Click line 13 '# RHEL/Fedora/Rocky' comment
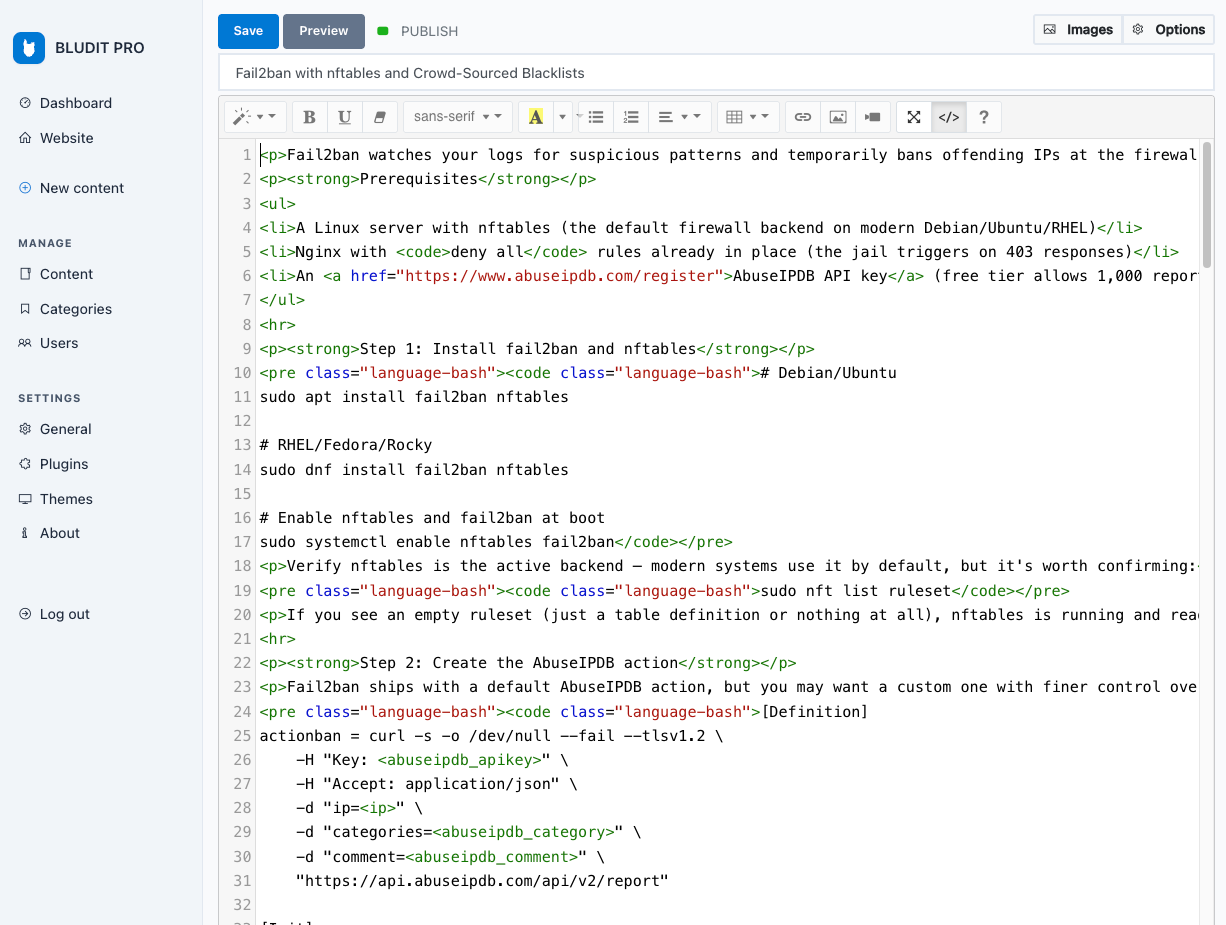 click(x=346, y=445)
